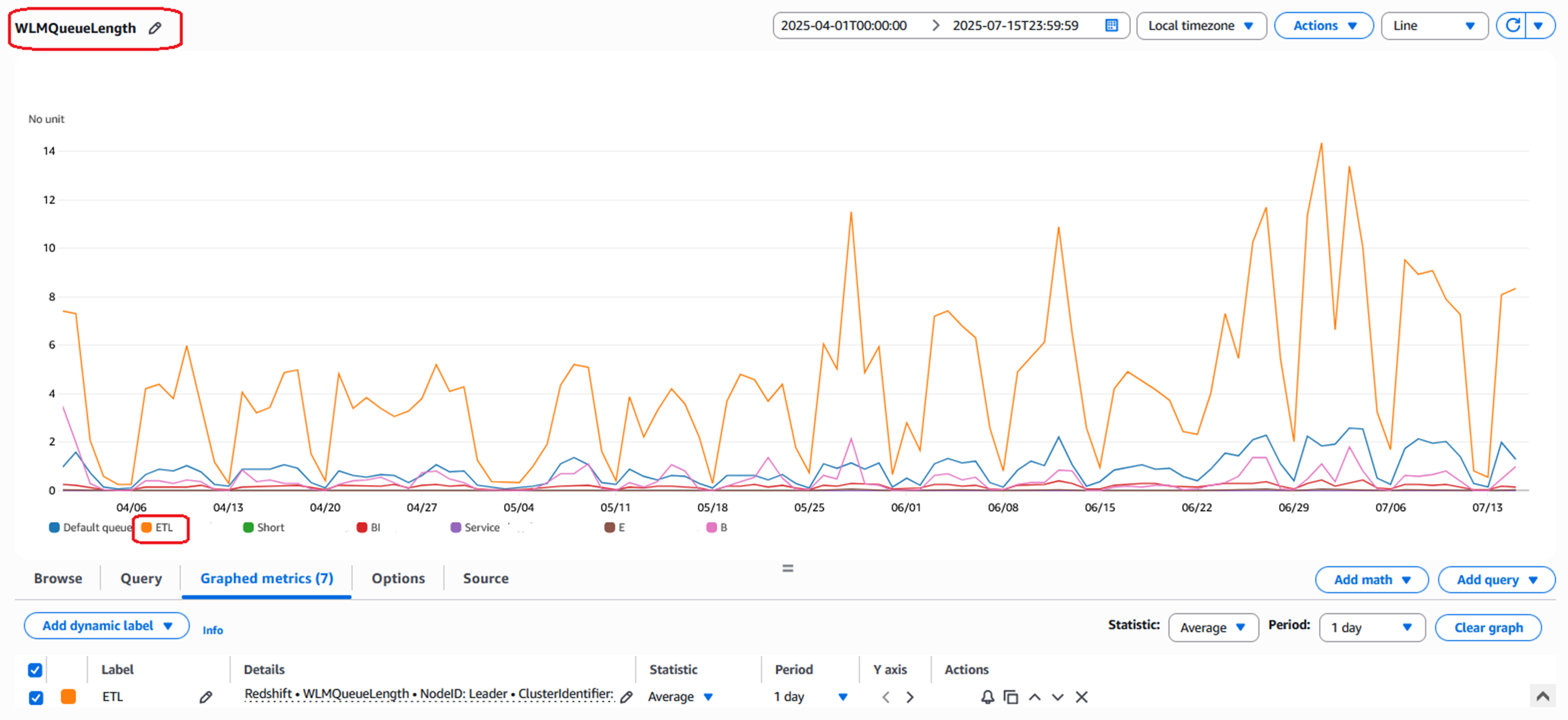This screenshot has height=720, width=1568.
Task: Open the calendar date picker icon
Action: pyautogui.click(x=1111, y=26)
